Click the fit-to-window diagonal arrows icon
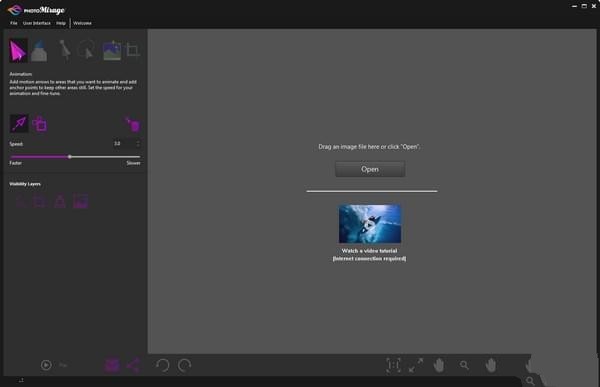Image resolution: width=600 pixels, height=387 pixels. pos(416,365)
